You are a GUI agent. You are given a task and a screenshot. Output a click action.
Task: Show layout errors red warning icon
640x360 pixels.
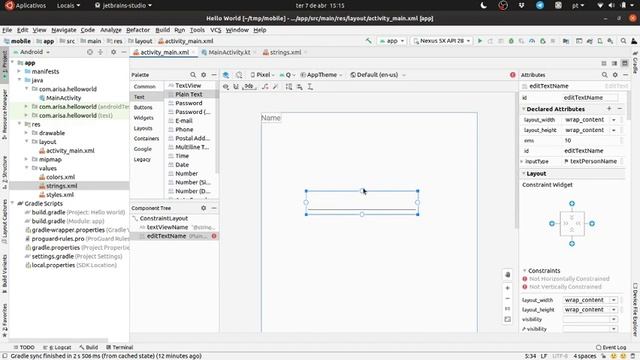click(513, 75)
